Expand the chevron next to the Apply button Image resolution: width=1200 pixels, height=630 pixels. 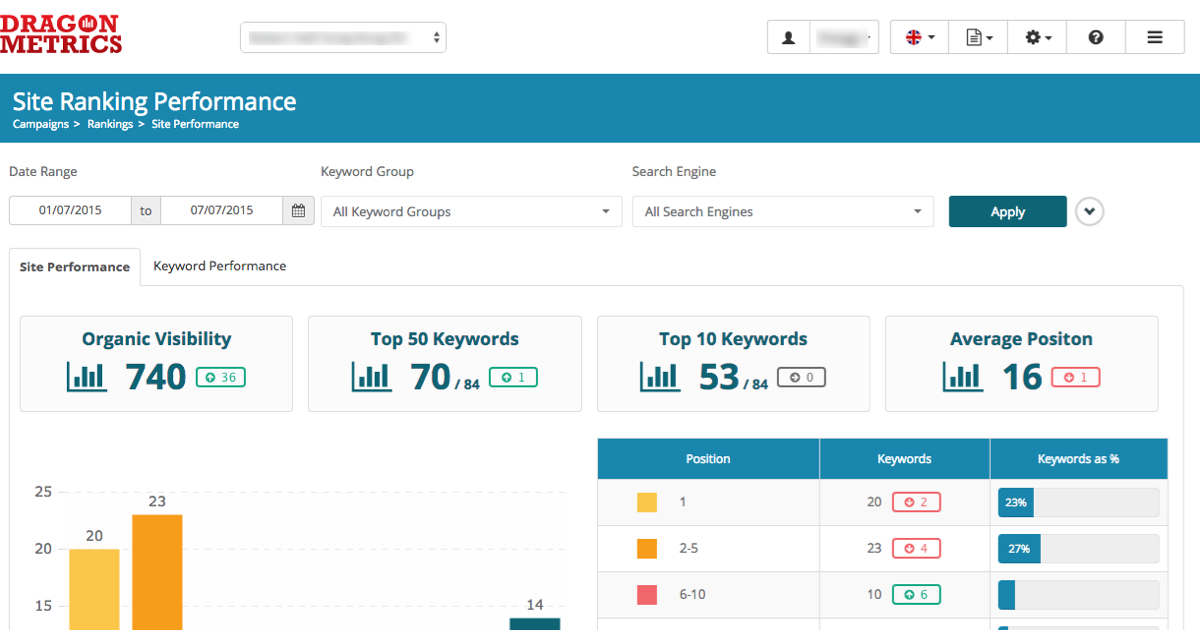pyautogui.click(x=1089, y=211)
